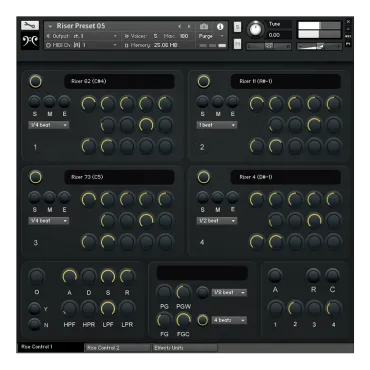Adjust the Tune knob

click(x=255, y=29)
